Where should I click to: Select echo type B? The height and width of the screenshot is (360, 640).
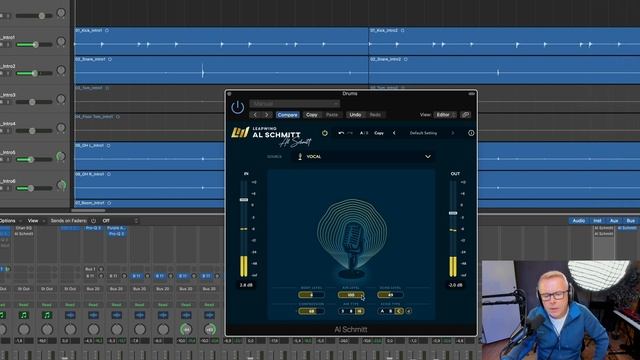[391, 311]
